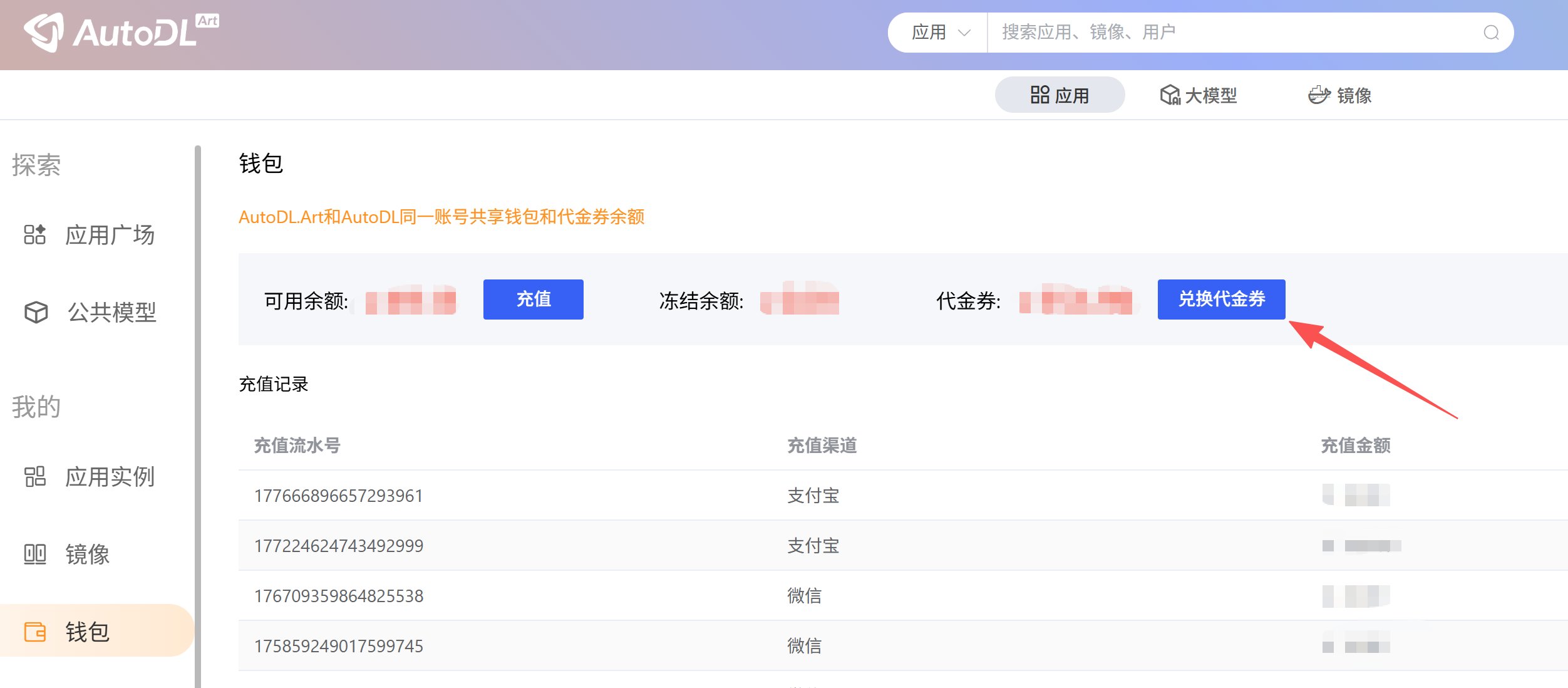
Task: Click the 充值金额 column header
Action: (1356, 446)
